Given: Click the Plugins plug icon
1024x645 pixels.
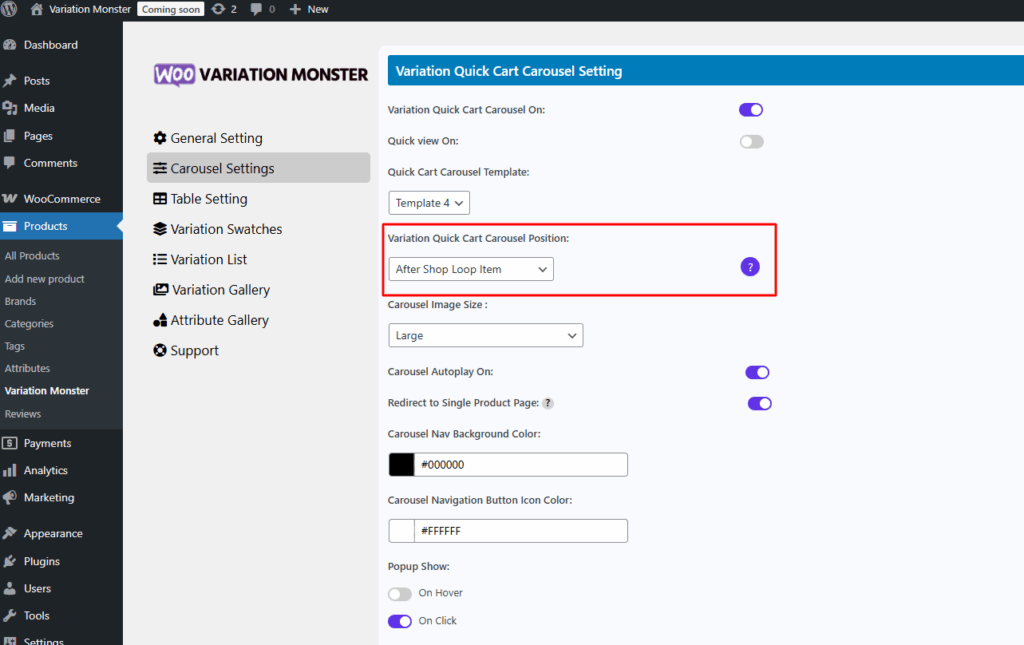Looking at the screenshot, I should (10, 561).
